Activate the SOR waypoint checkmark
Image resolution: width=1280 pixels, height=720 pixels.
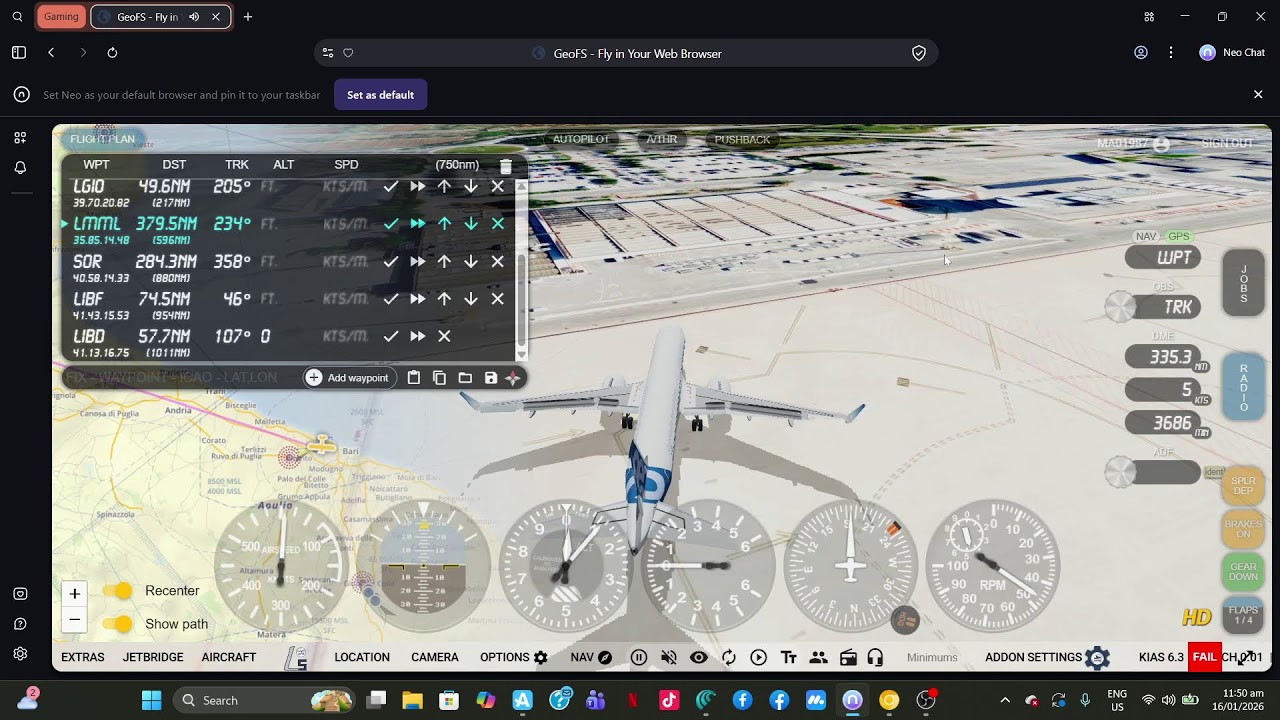point(391,261)
